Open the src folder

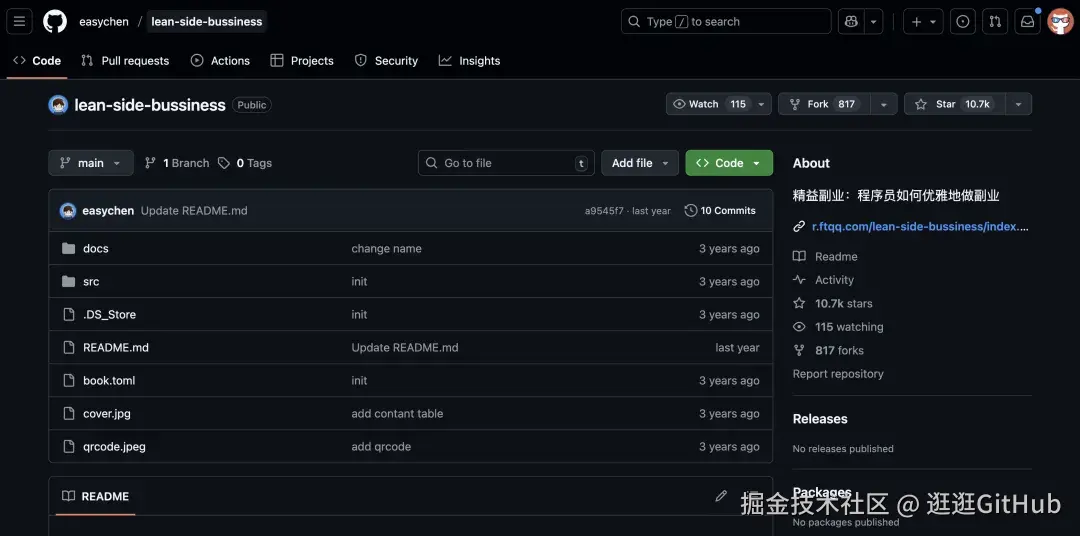pos(91,282)
